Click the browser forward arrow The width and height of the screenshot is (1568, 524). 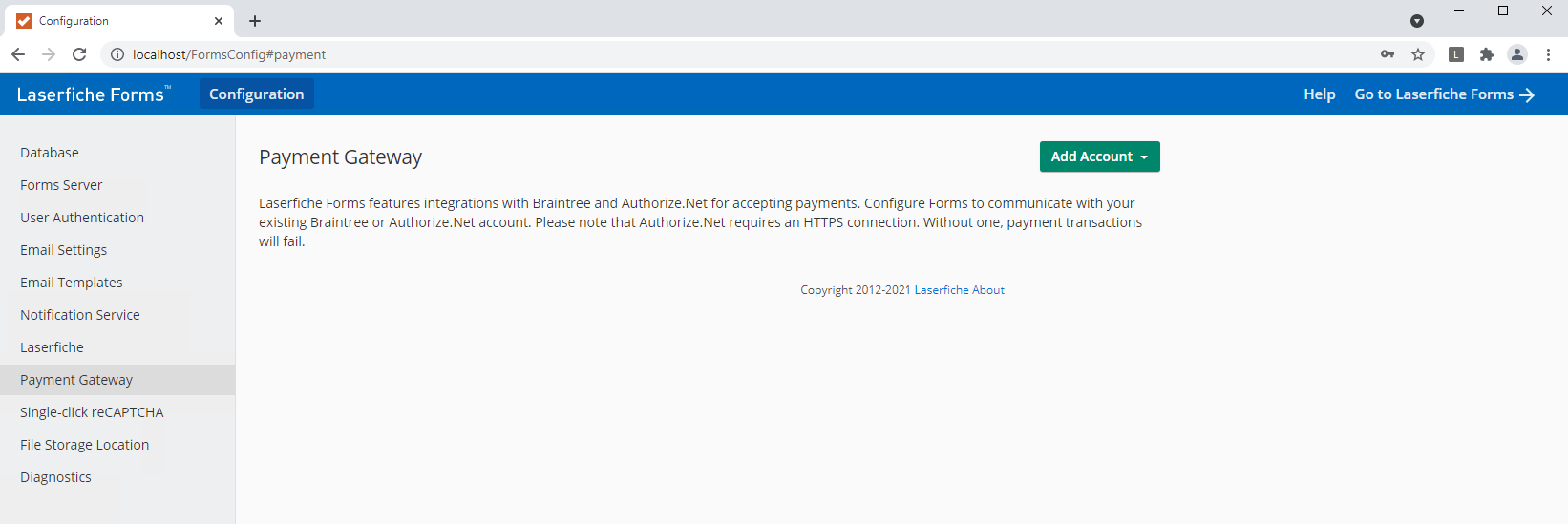49,54
